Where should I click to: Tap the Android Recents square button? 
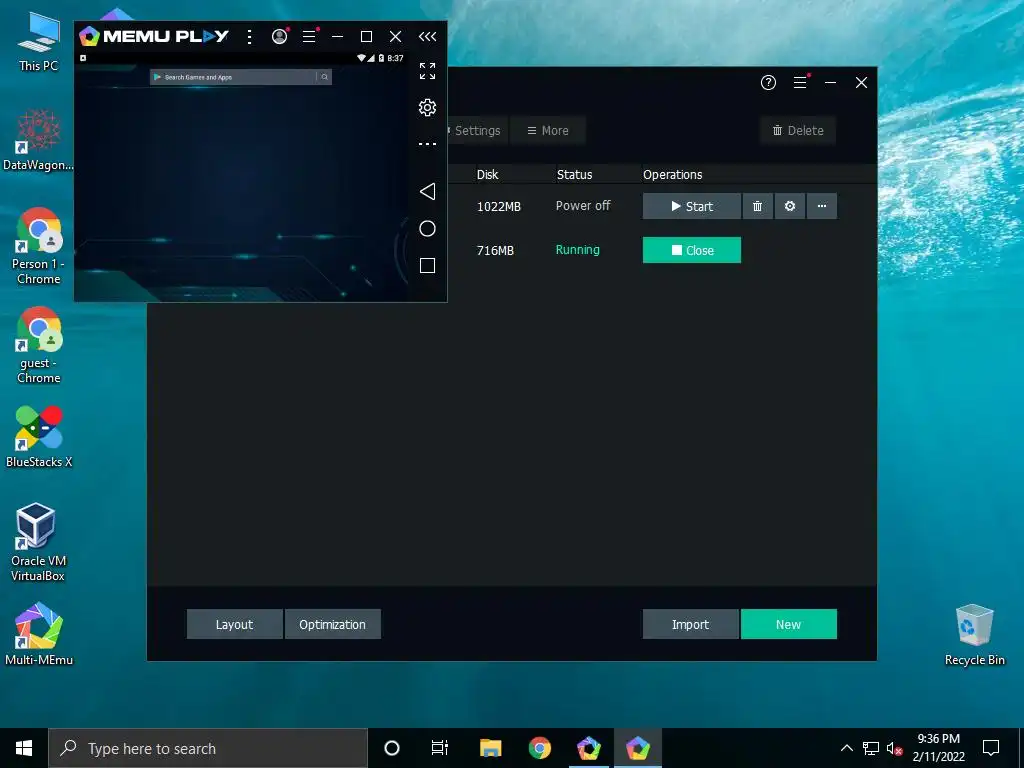coord(427,265)
